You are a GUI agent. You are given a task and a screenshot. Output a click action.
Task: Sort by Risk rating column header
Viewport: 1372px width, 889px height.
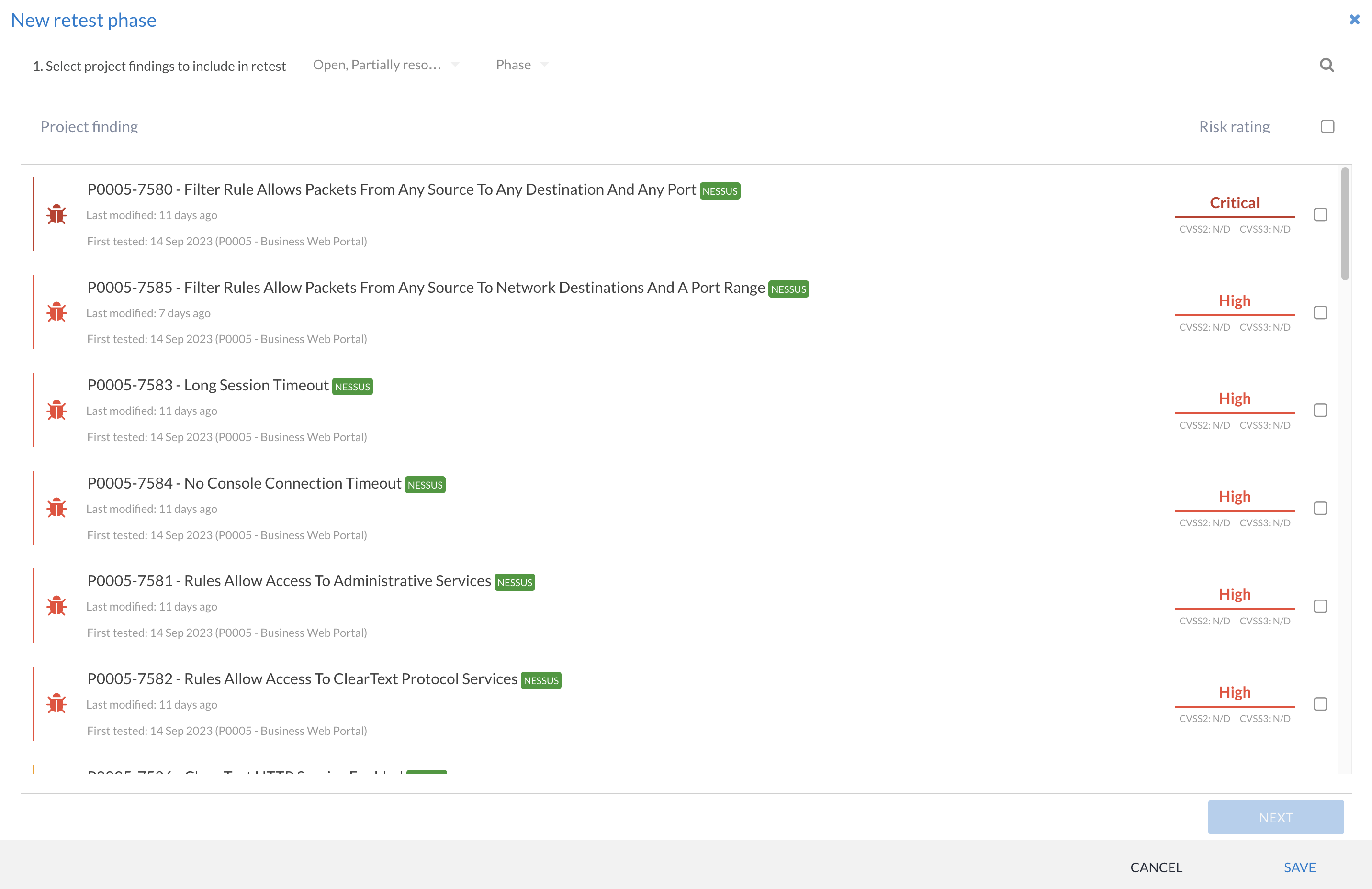pos(1234,126)
